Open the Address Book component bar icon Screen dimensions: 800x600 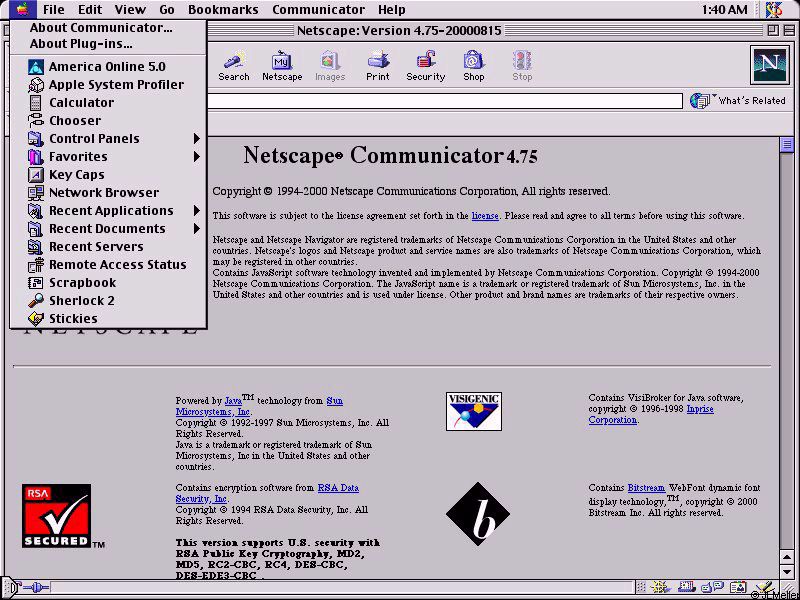pyautogui.click(x=738, y=587)
